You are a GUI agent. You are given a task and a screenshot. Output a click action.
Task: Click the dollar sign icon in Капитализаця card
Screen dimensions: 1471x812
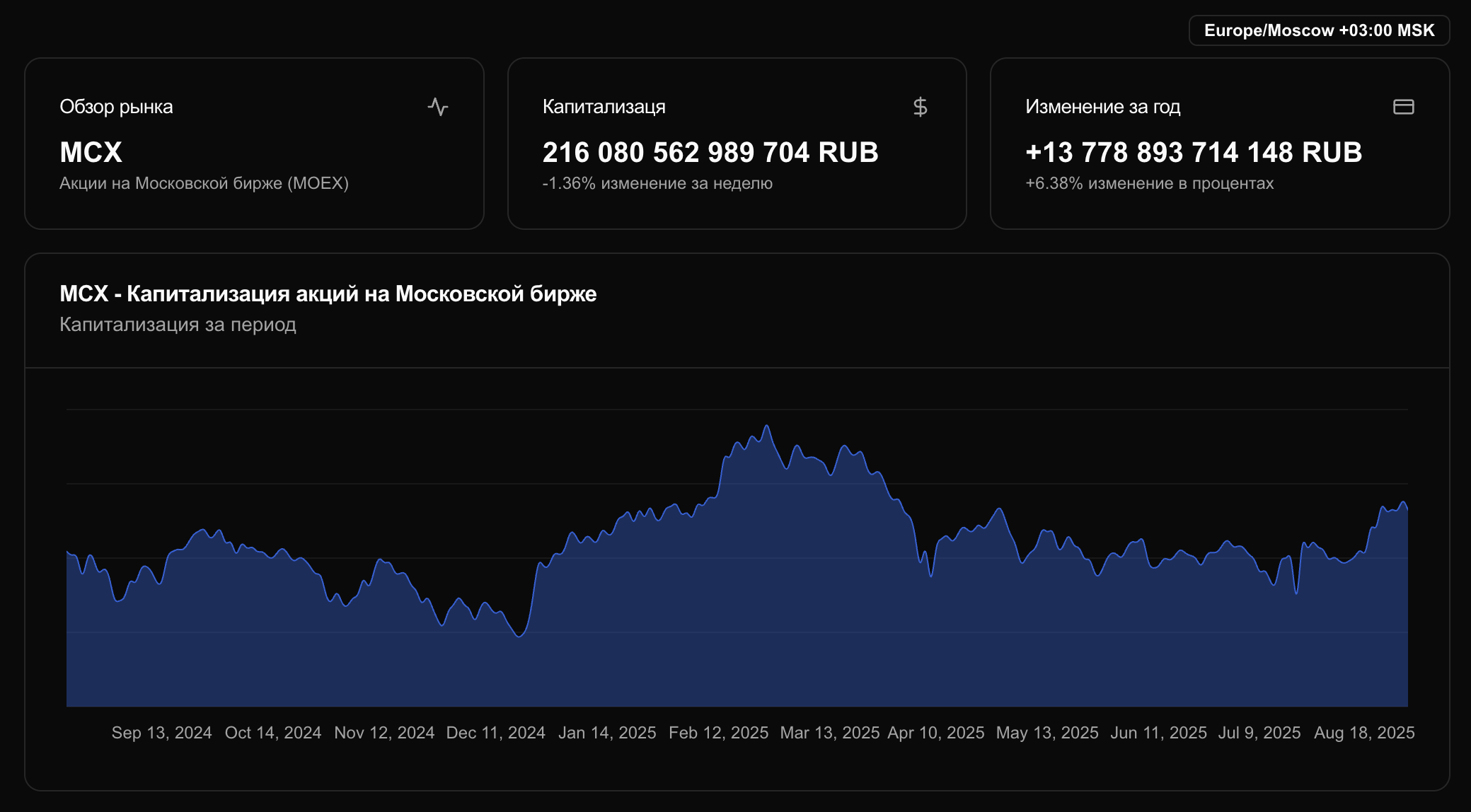920,107
